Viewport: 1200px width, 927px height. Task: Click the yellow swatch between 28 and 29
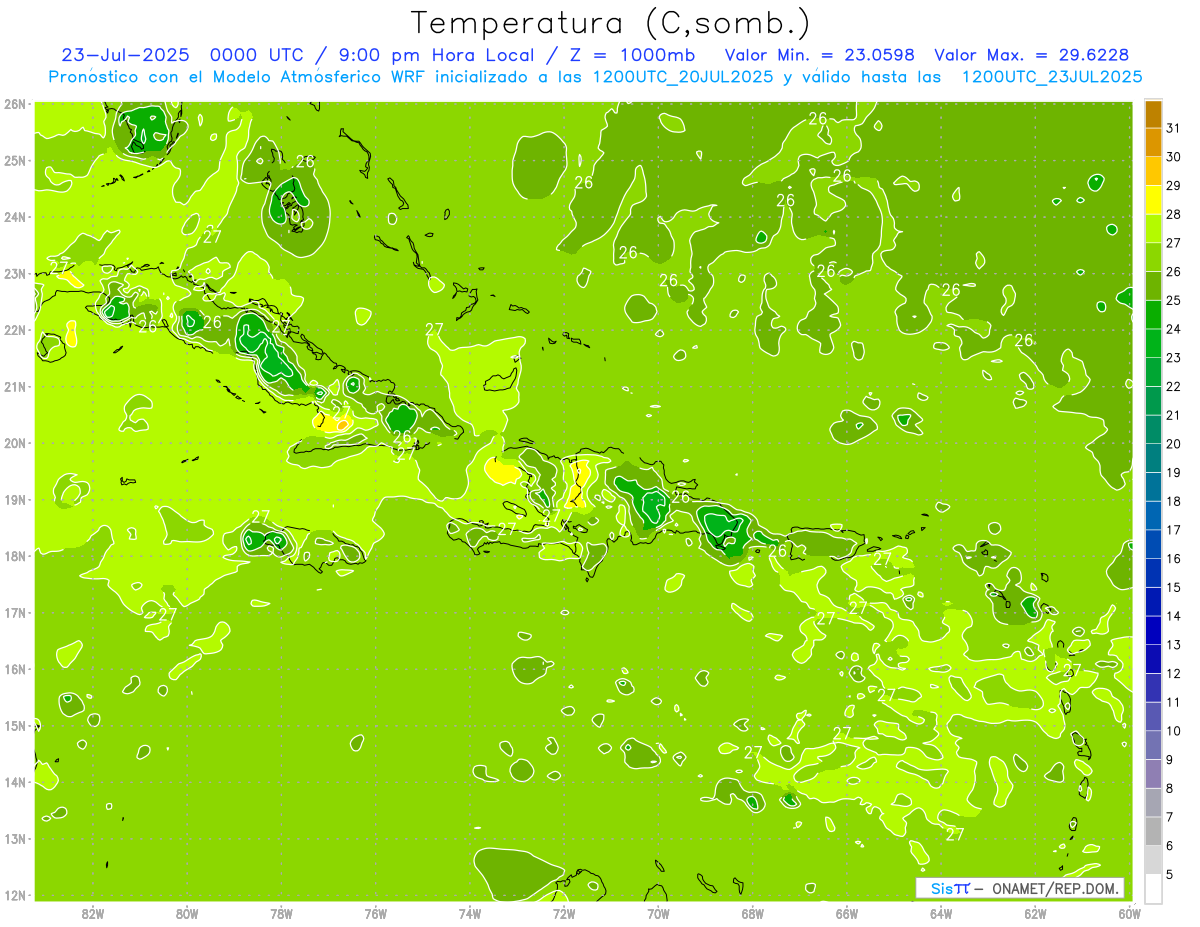(1153, 200)
